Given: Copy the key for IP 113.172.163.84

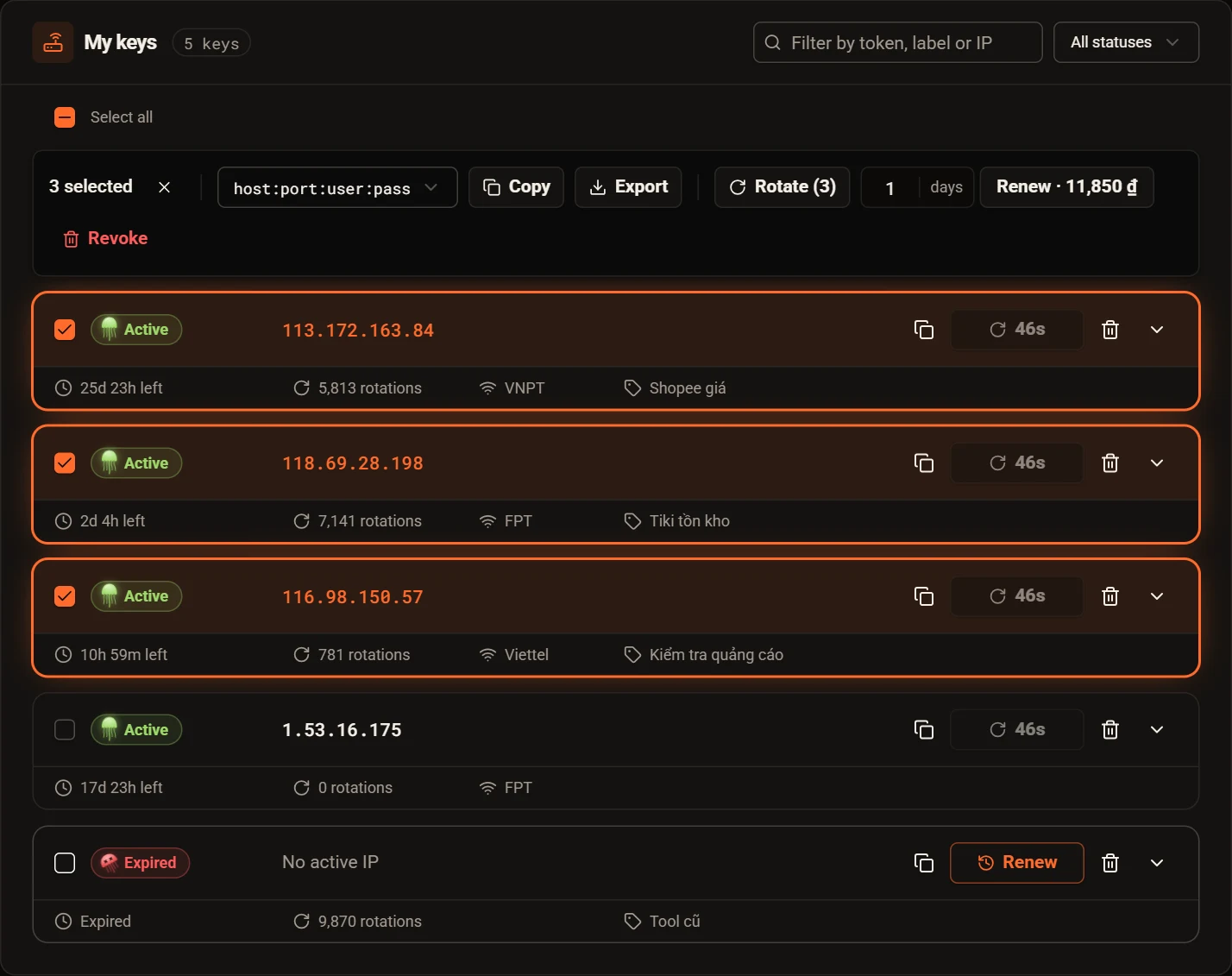Looking at the screenshot, I should (923, 330).
